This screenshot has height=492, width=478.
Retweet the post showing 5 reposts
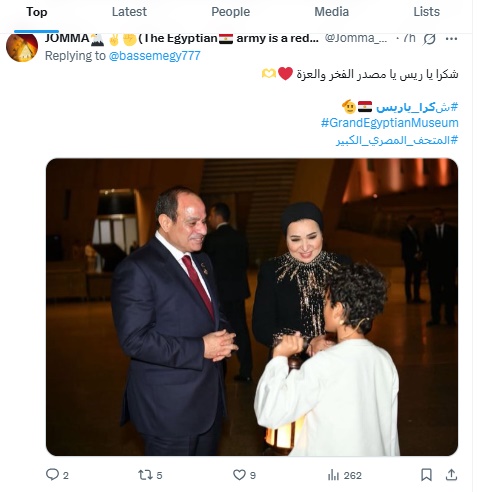tap(145, 475)
